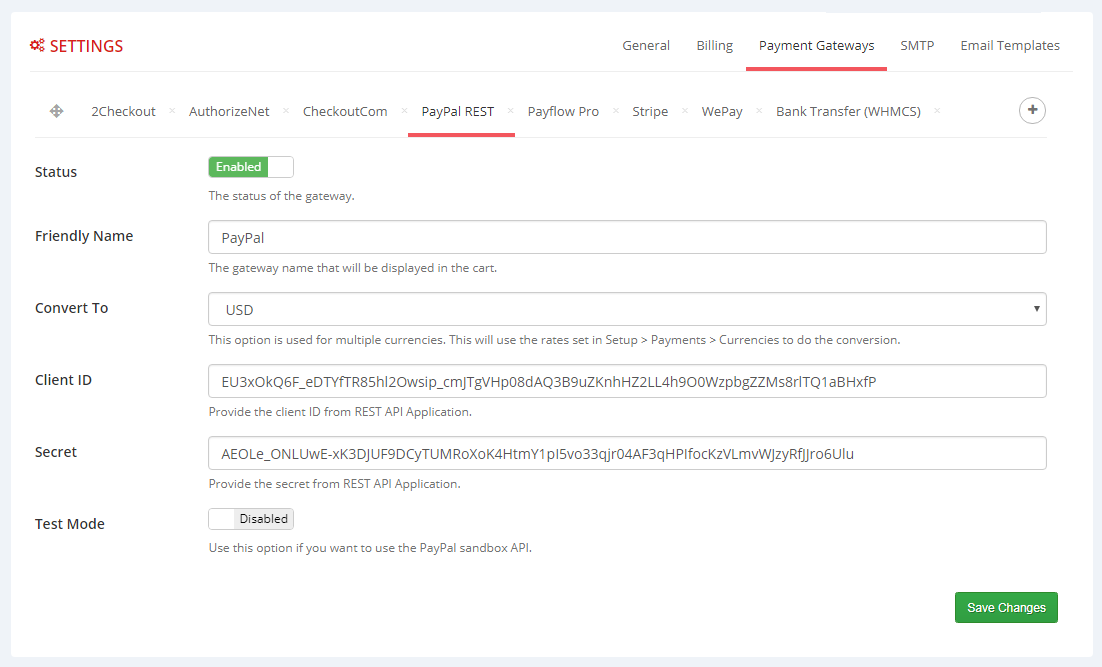This screenshot has width=1102, height=667.
Task: Open the Email Templates tab
Action: 1010,45
